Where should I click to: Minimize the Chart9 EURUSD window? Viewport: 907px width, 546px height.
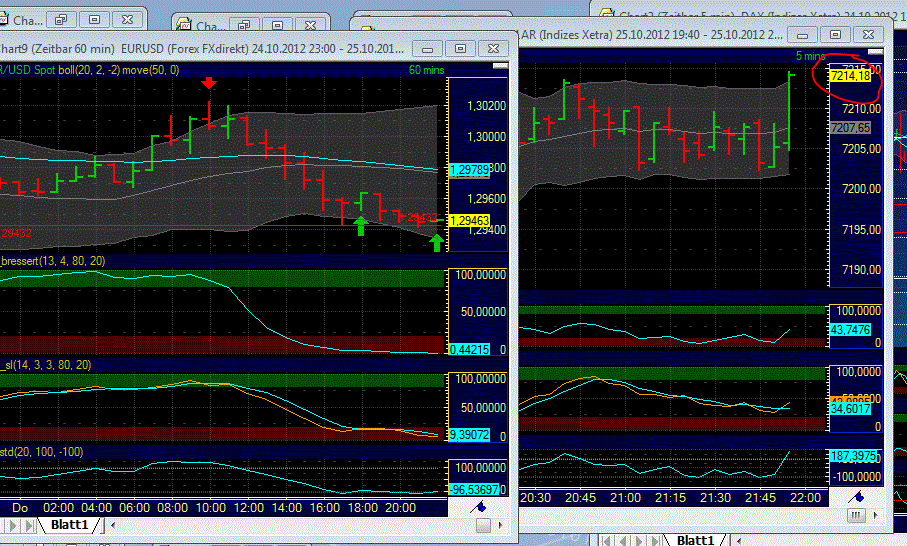click(x=427, y=49)
